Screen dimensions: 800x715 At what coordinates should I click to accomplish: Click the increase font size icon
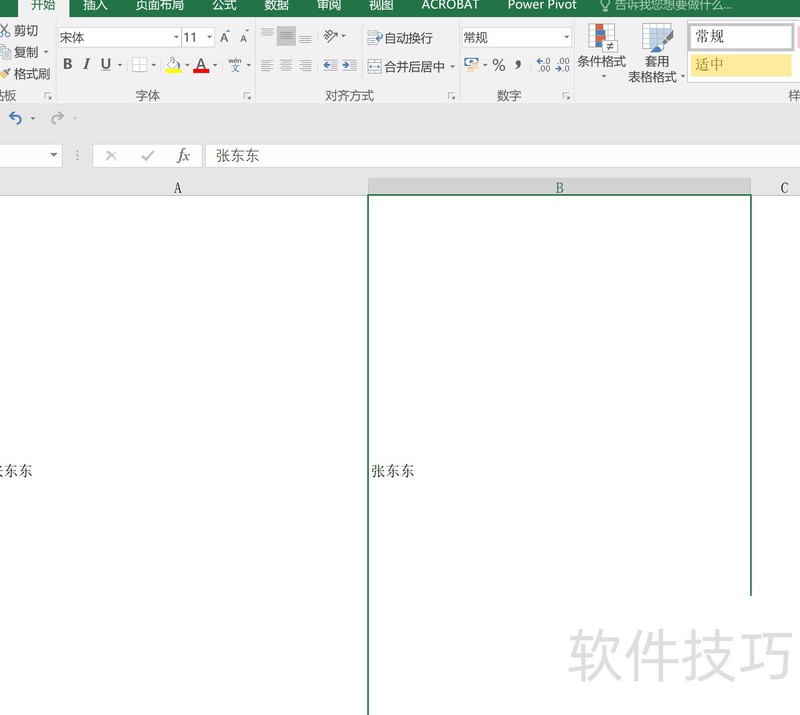(x=225, y=38)
